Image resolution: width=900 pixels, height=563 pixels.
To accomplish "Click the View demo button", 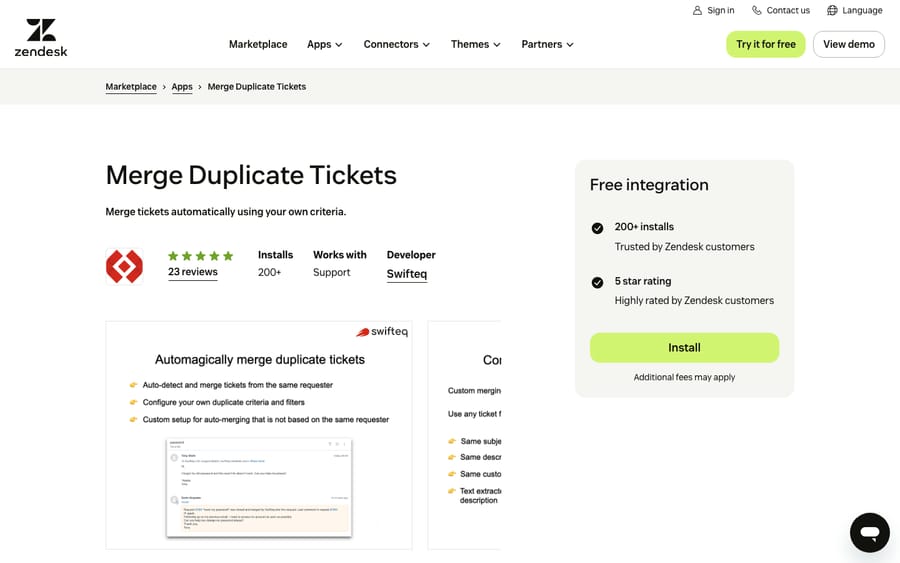I will tap(848, 44).
